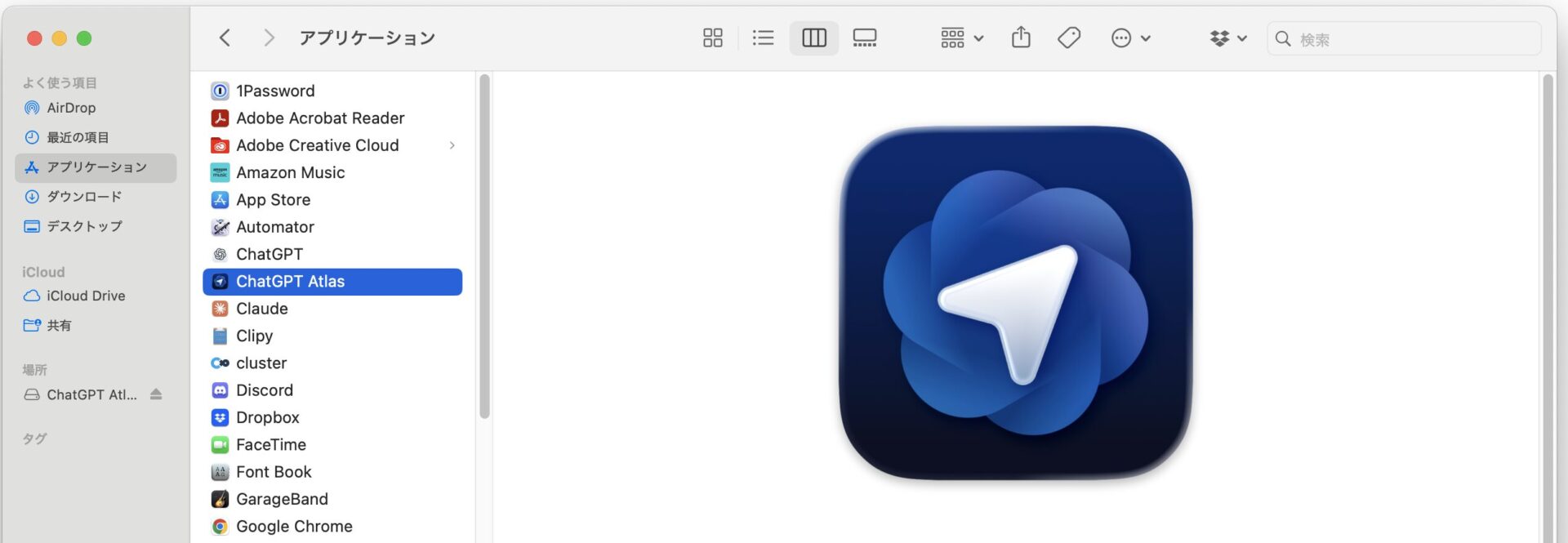Eject the ChatGPT Atlas disk

coord(156,394)
